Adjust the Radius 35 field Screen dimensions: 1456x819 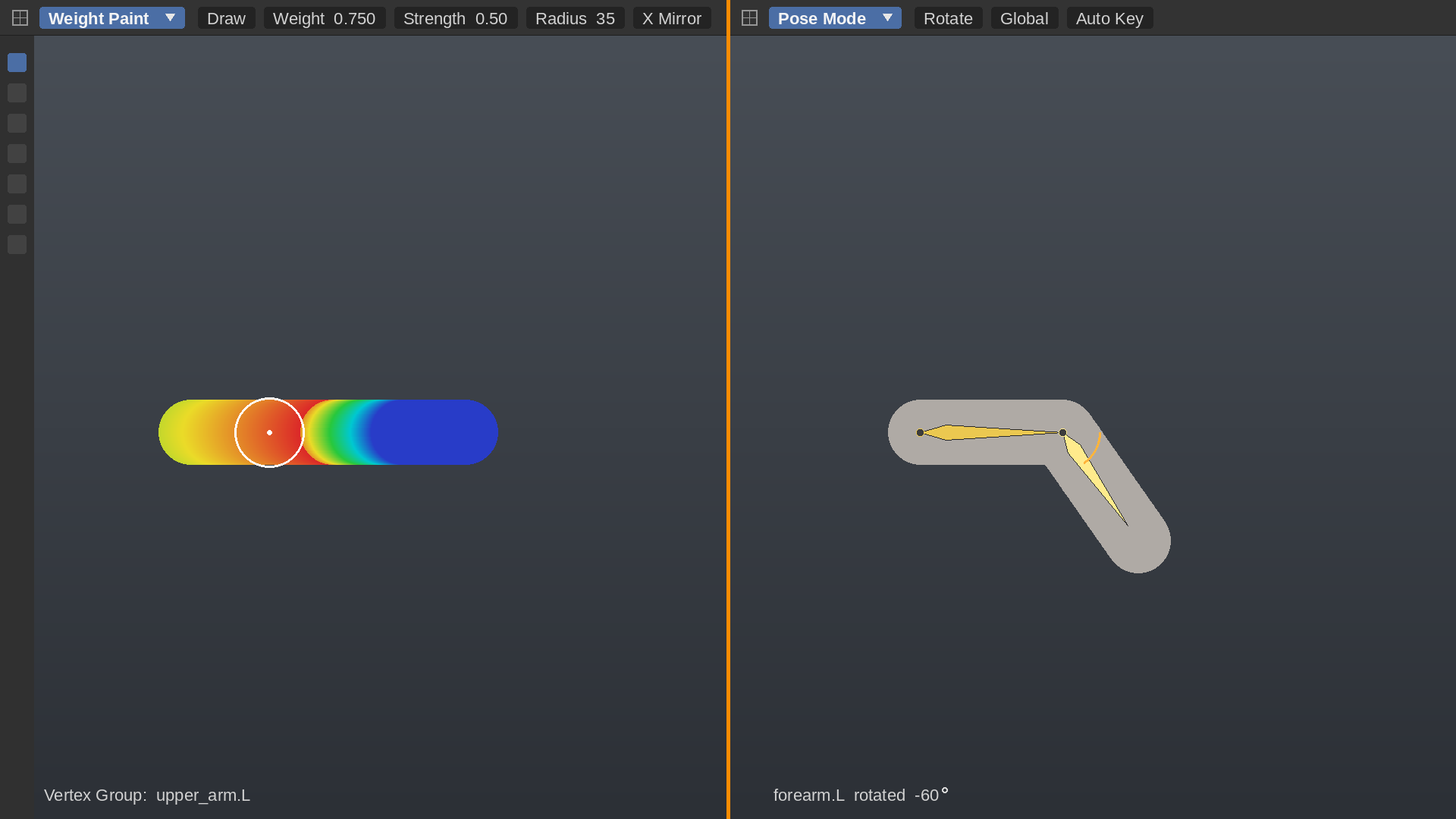(x=575, y=18)
